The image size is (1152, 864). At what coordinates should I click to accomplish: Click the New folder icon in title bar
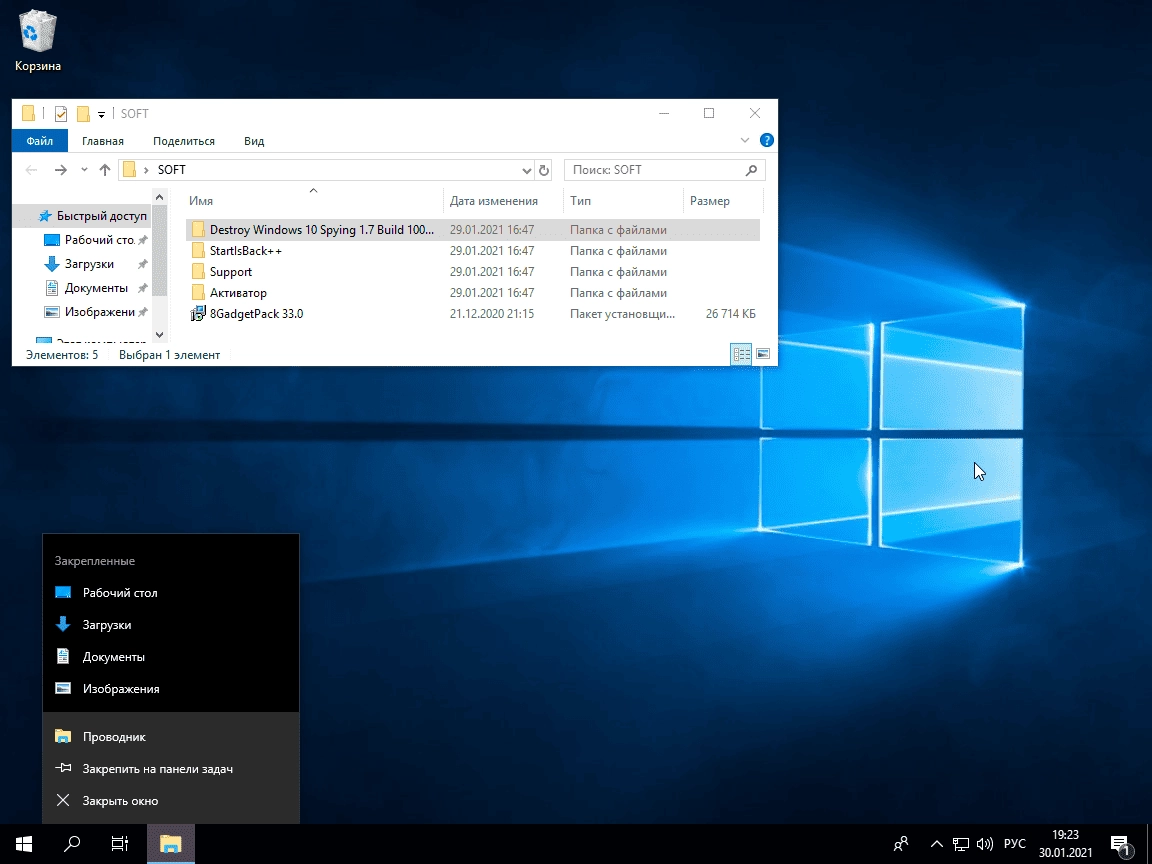pyautogui.click(x=83, y=114)
